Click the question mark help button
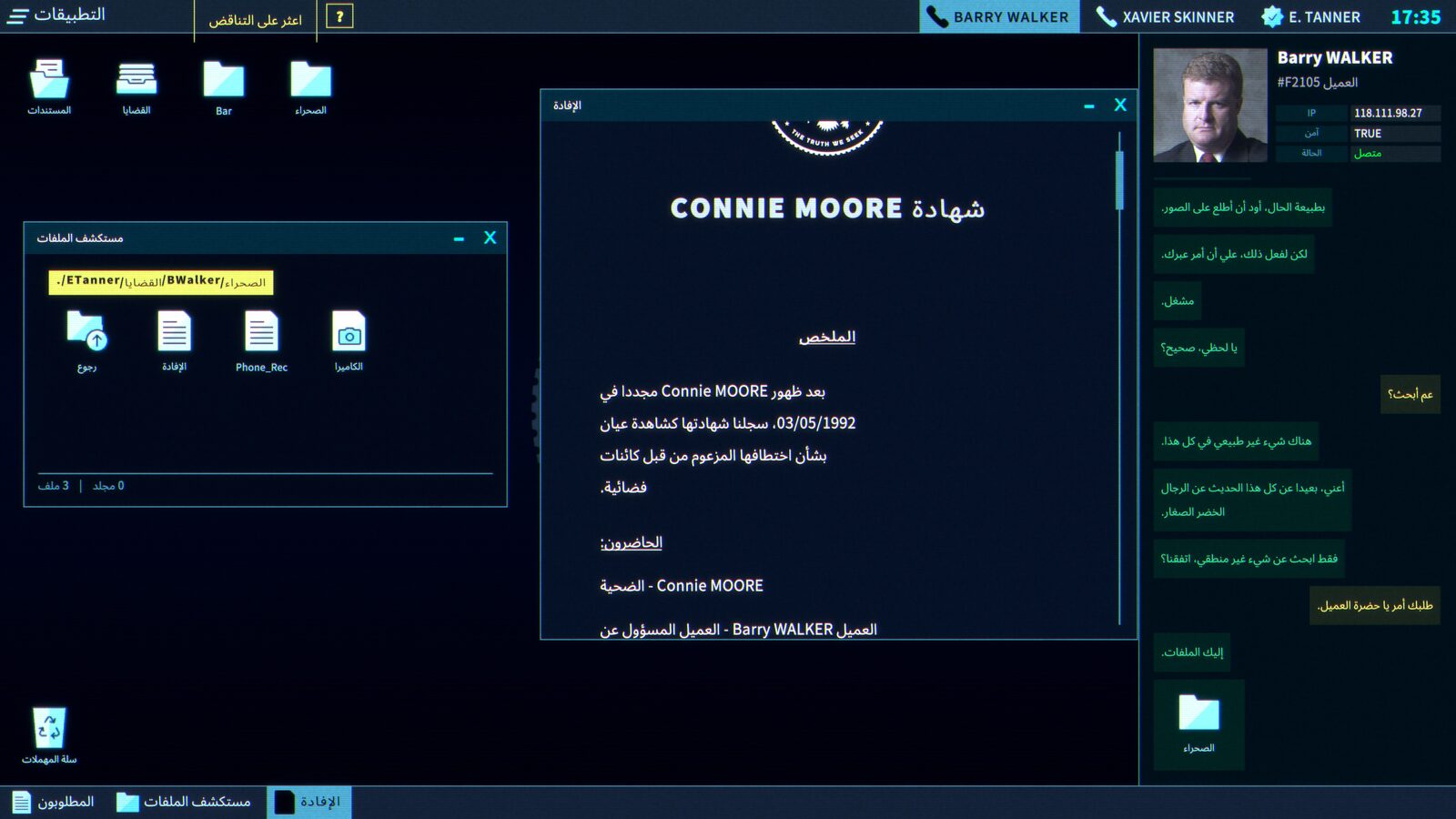 tap(339, 16)
